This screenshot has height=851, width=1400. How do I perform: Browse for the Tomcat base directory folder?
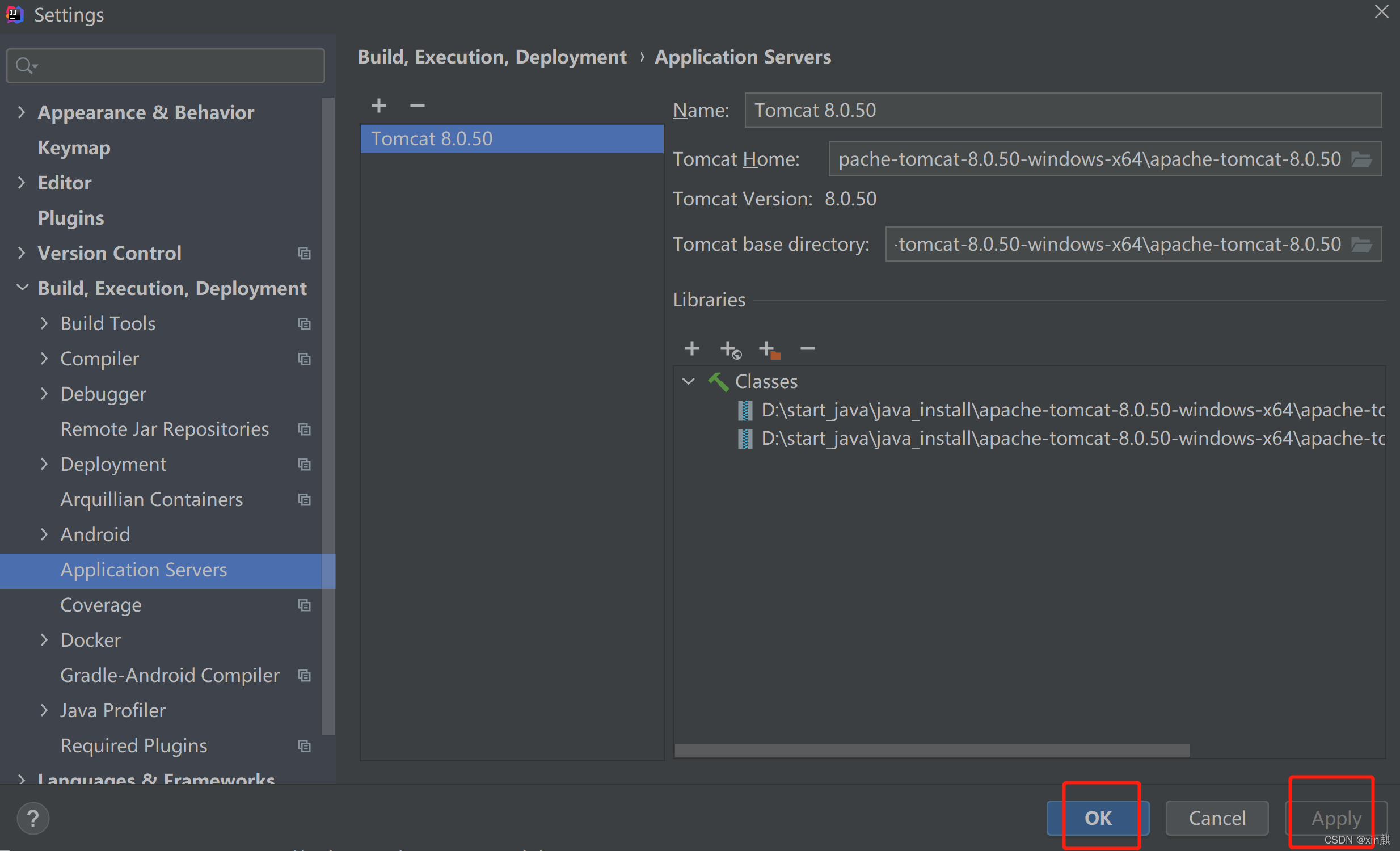click(1362, 245)
